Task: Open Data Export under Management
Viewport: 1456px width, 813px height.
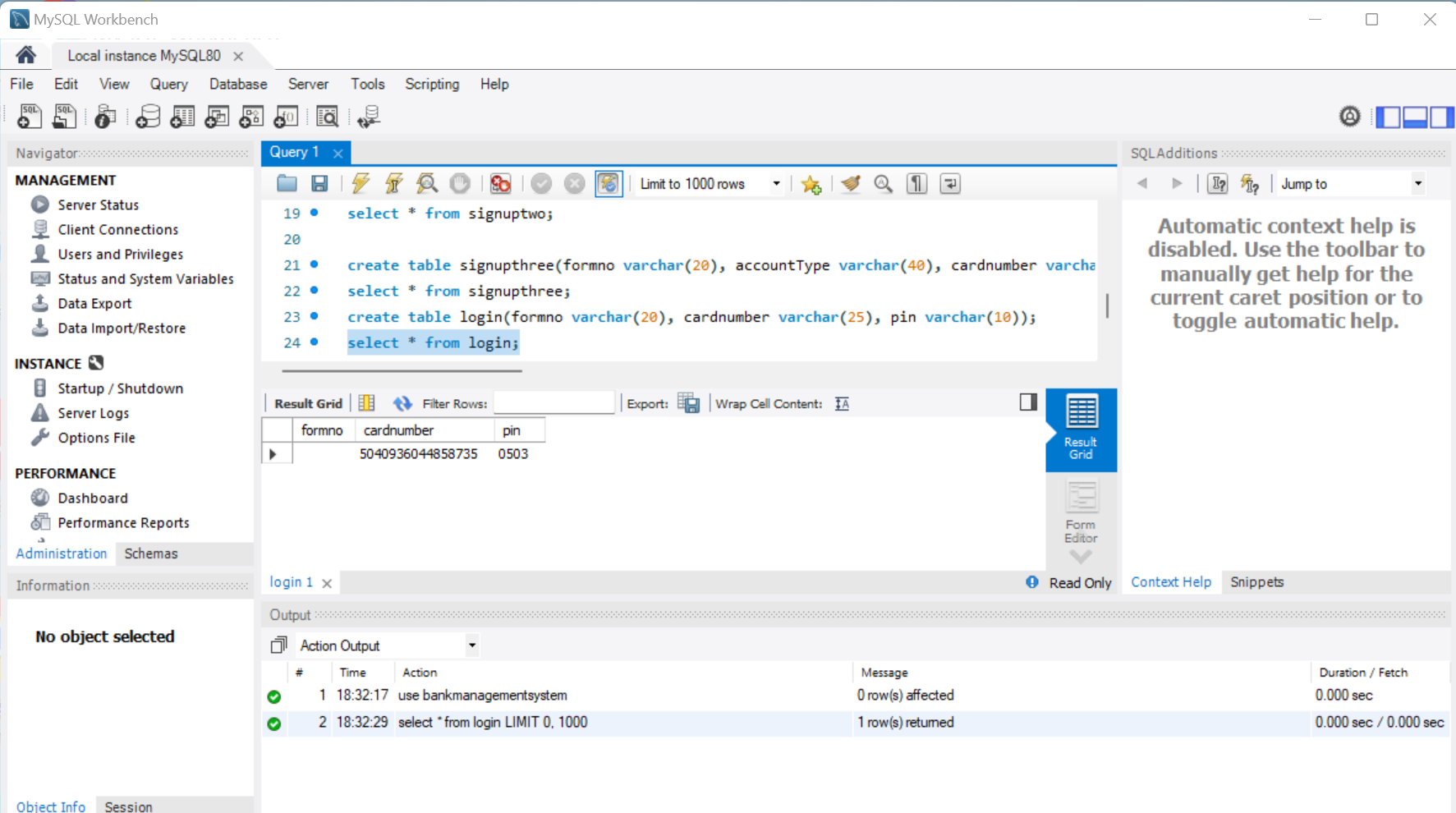Action: click(93, 303)
